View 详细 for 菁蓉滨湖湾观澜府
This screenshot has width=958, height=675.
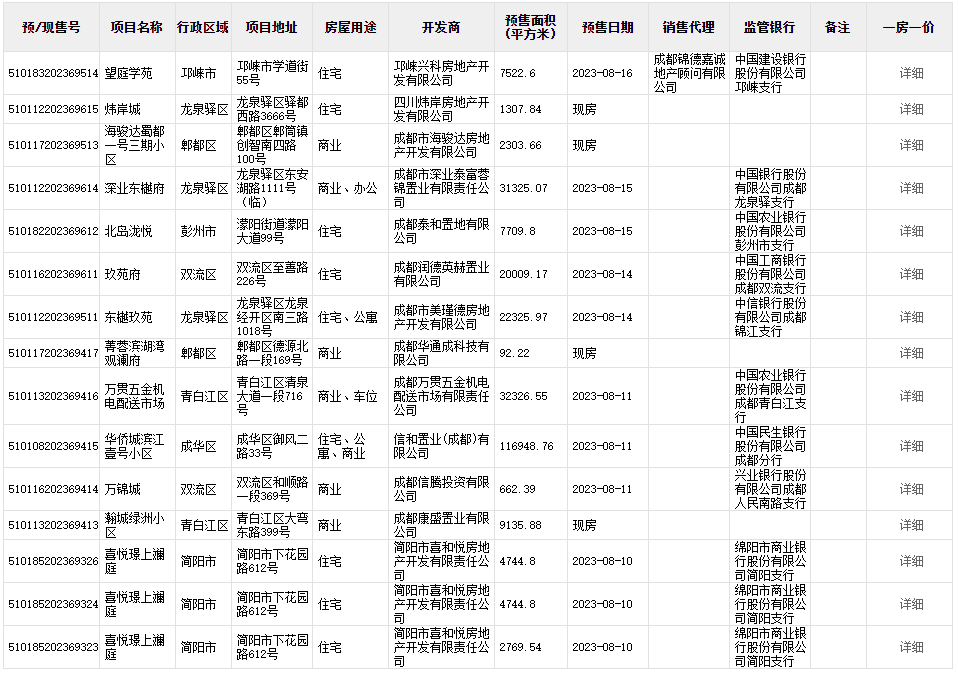pyautogui.click(x=911, y=353)
